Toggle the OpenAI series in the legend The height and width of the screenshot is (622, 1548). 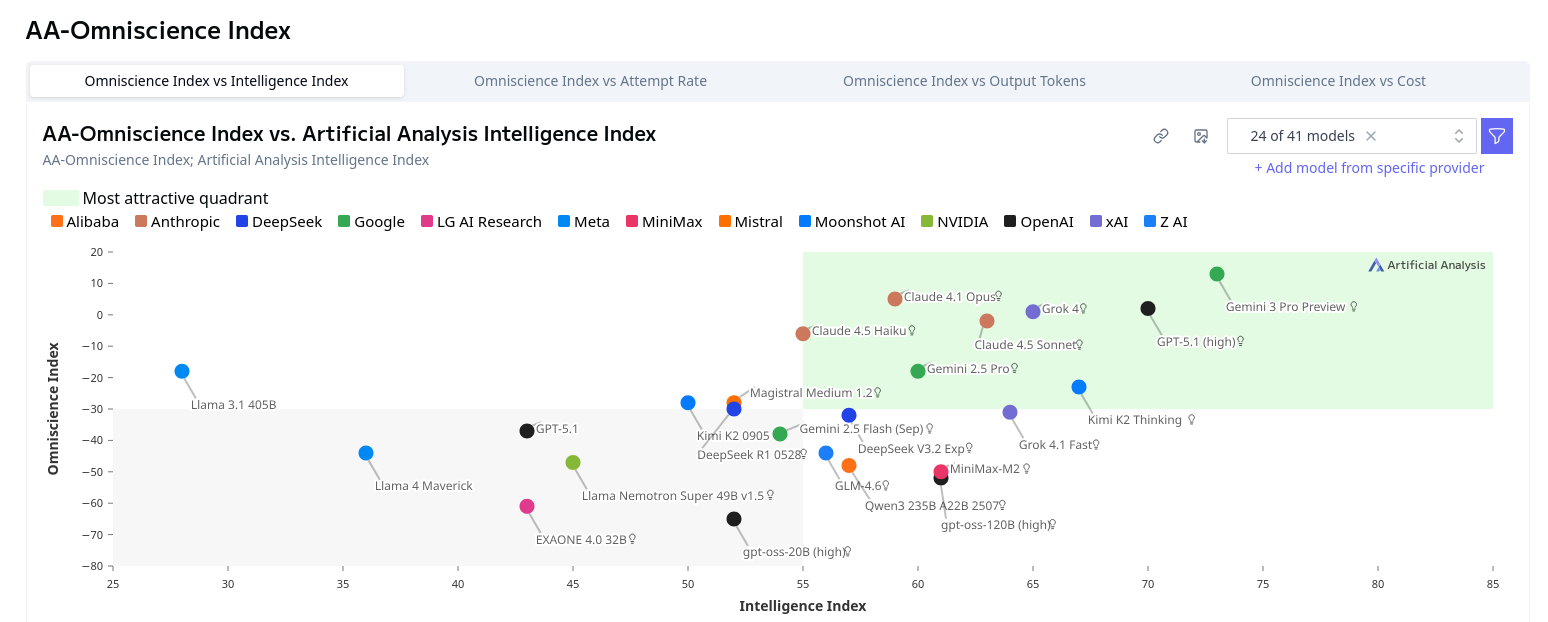[x=1038, y=222]
